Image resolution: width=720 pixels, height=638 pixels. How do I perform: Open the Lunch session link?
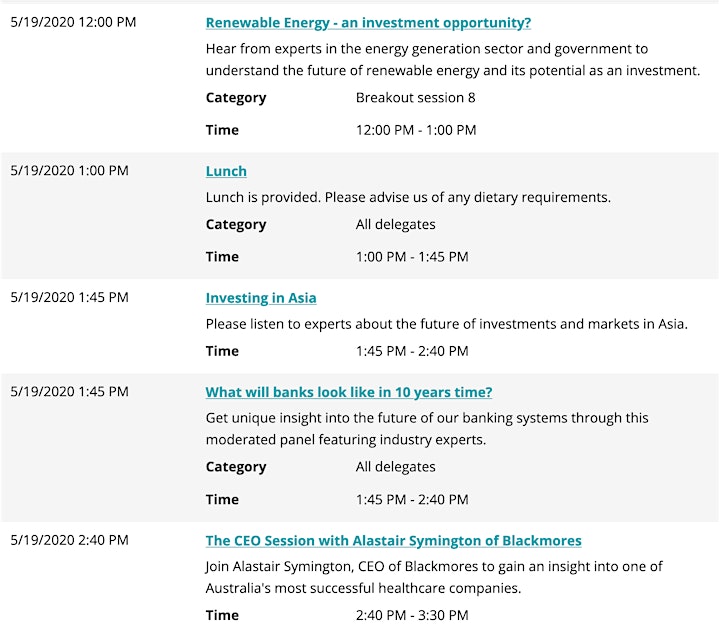click(226, 171)
